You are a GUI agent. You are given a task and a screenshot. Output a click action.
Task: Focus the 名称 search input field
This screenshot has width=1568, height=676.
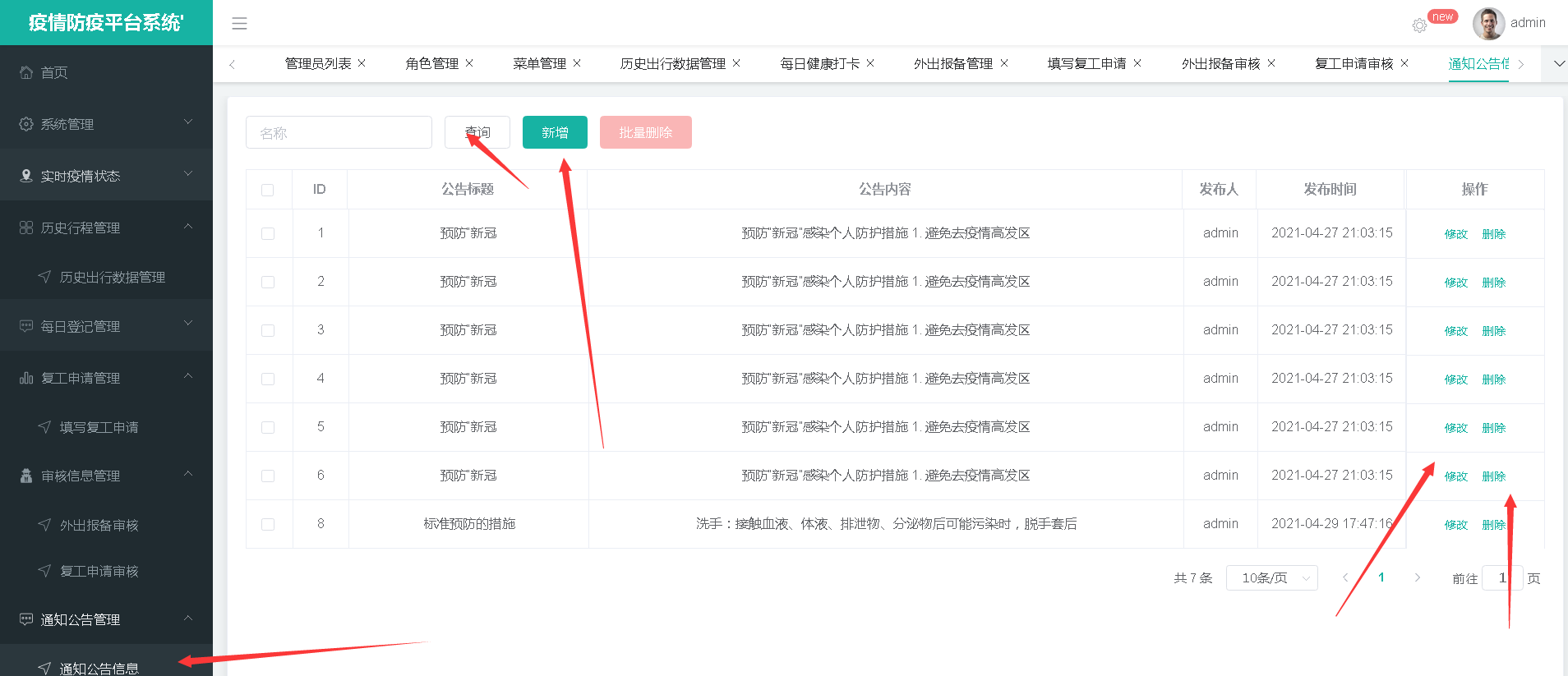(x=339, y=132)
